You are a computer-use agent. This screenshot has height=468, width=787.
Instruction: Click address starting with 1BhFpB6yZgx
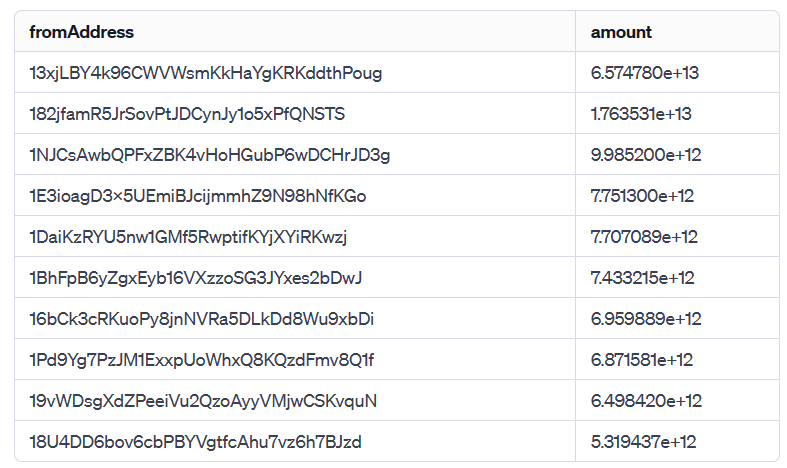tap(196, 278)
